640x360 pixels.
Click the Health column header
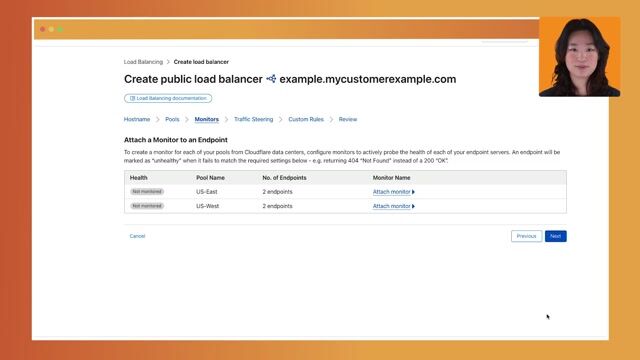tap(138, 178)
